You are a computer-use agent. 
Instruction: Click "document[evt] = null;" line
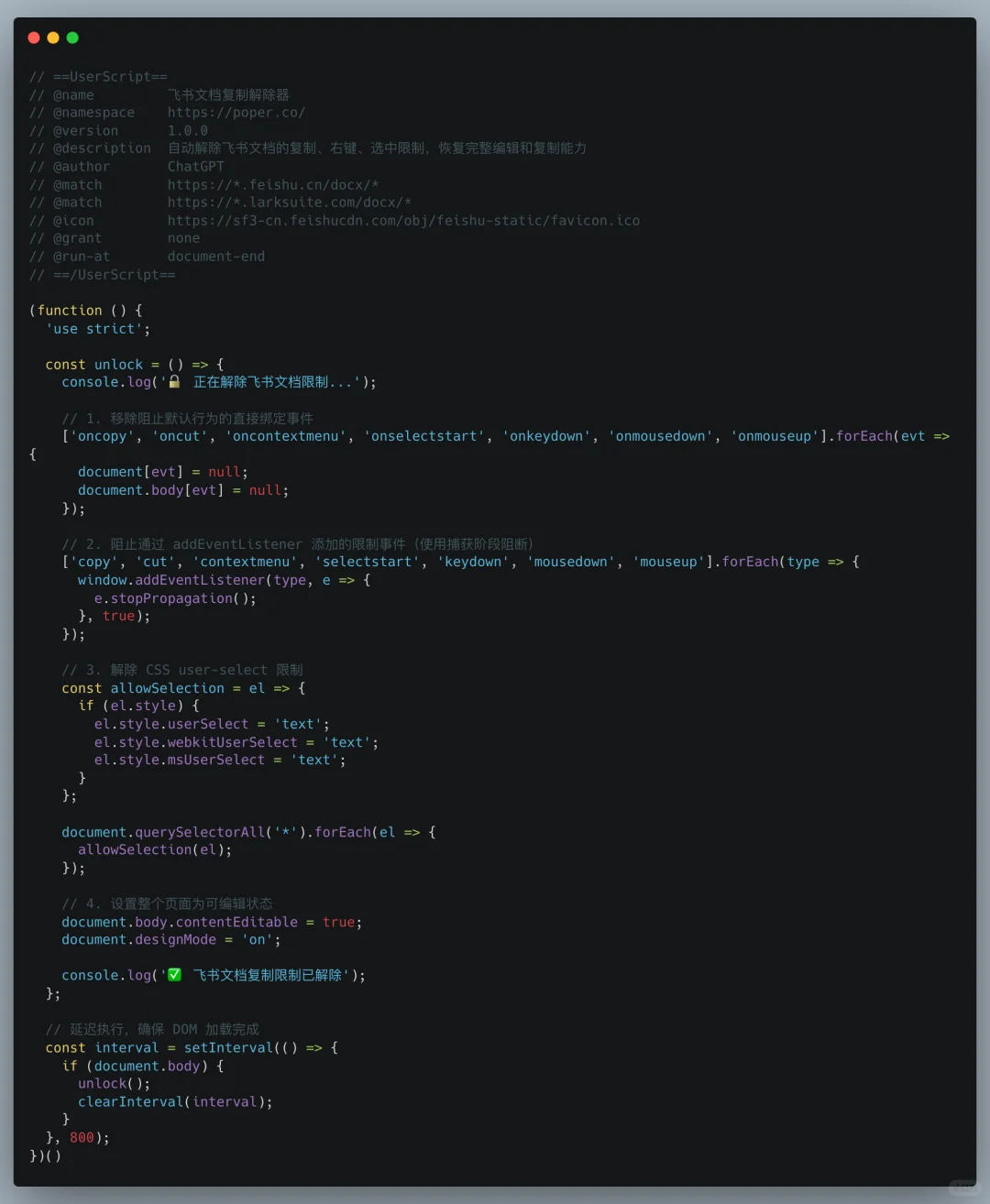click(x=163, y=472)
